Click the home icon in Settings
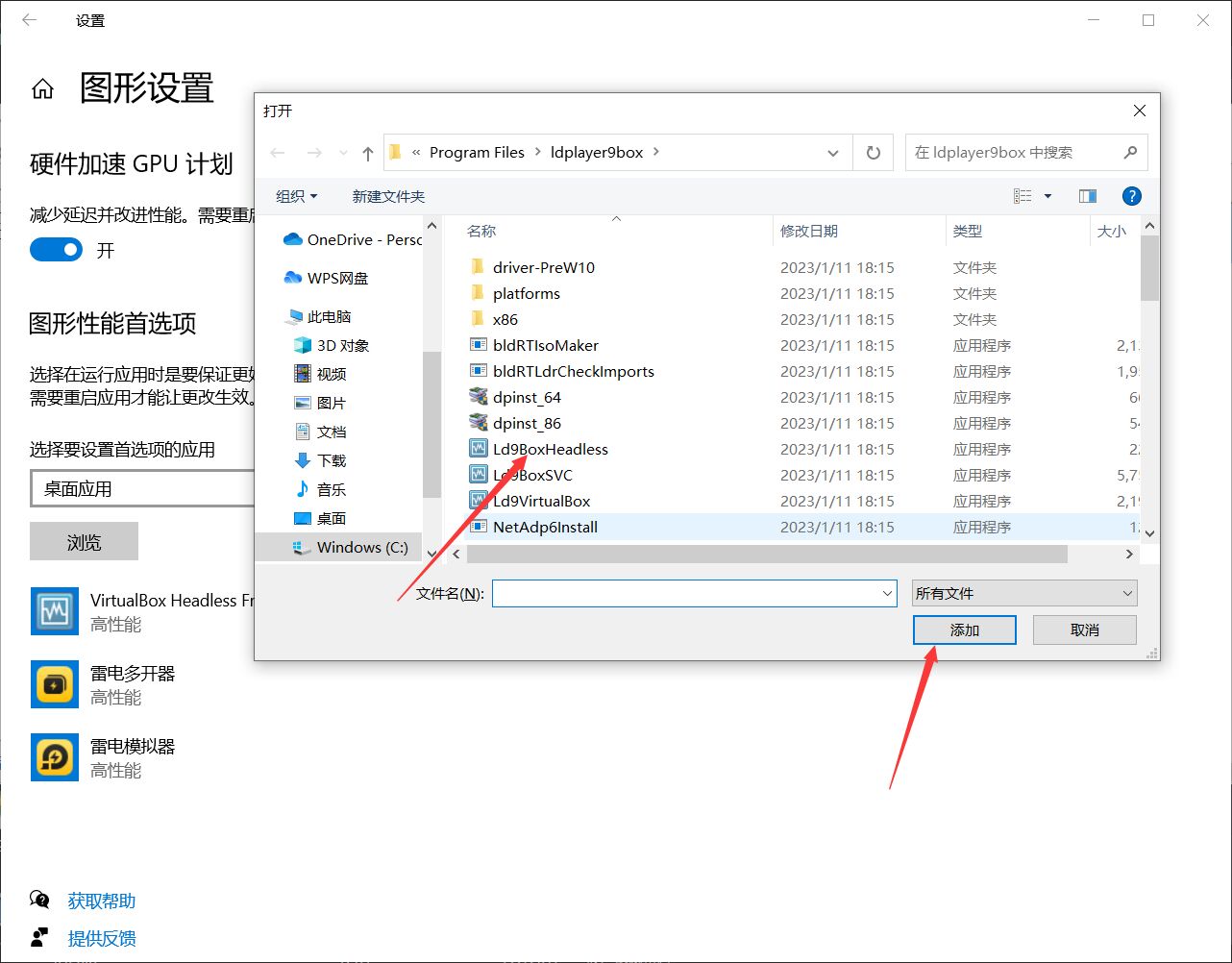 pos(42,89)
